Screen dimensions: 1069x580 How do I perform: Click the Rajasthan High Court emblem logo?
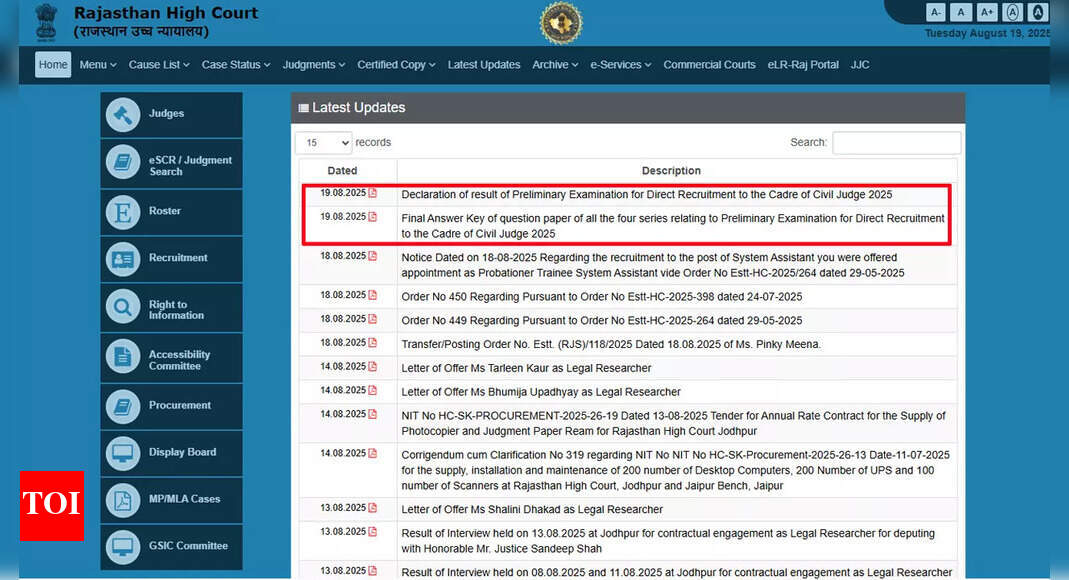pyautogui.click(x=46, y=22)
